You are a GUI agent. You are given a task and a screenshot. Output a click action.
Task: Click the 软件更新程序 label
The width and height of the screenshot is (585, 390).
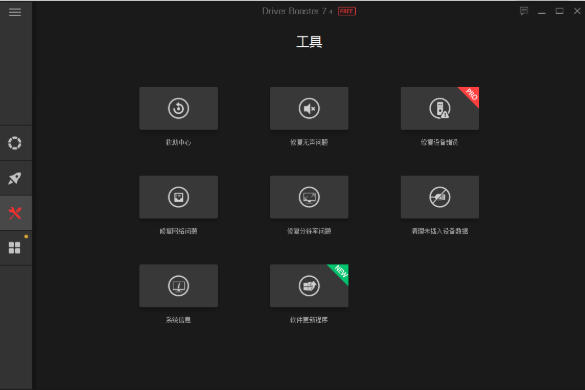point(309,320)
